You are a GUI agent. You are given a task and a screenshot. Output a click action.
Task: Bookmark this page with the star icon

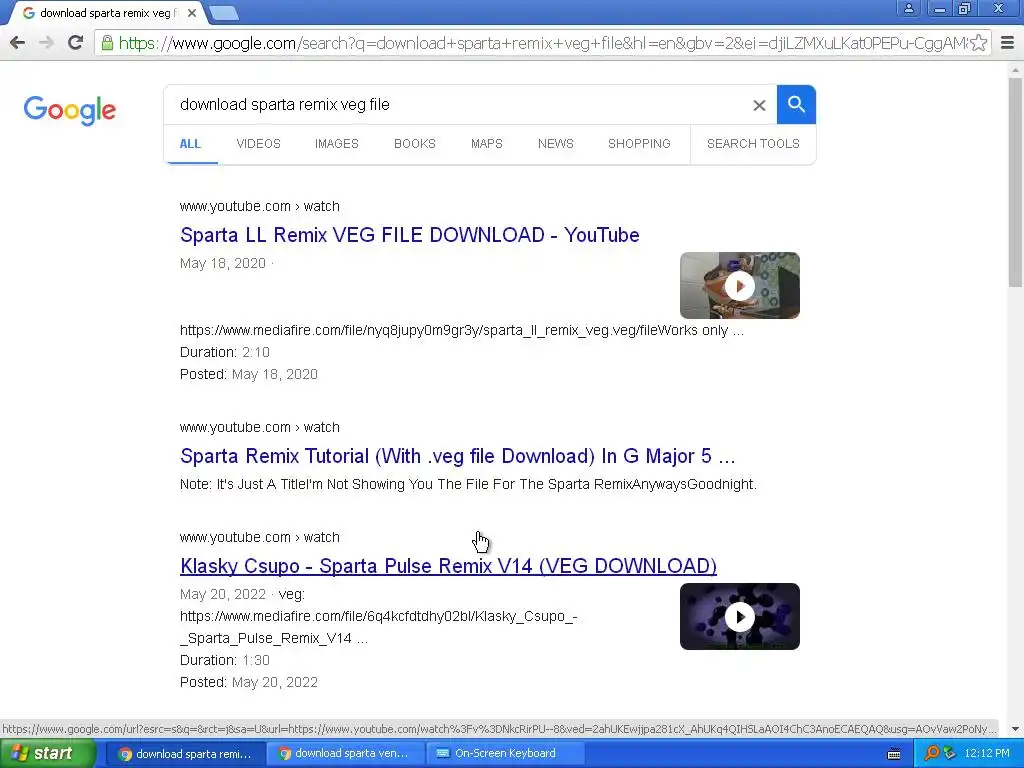point(978,43)
